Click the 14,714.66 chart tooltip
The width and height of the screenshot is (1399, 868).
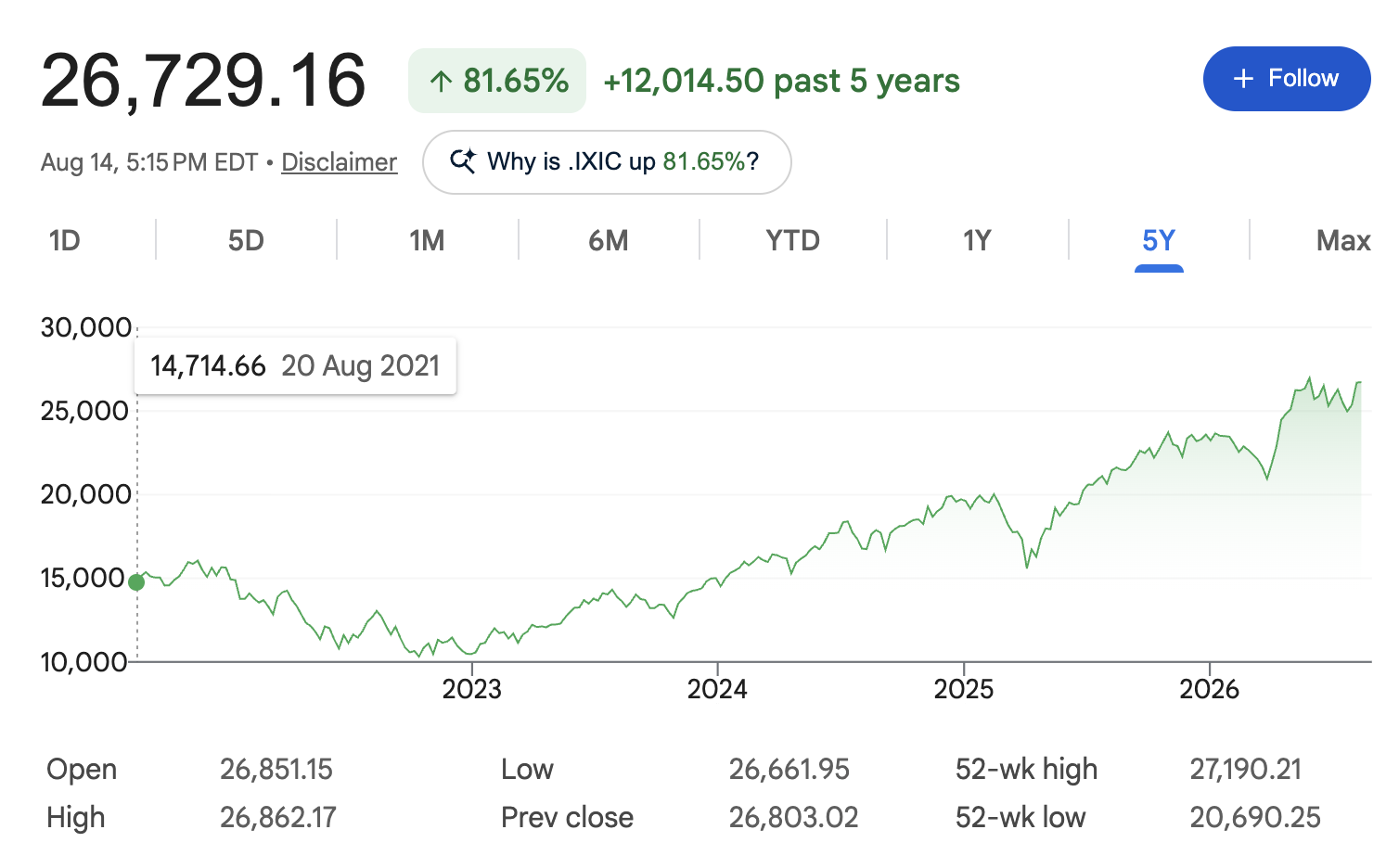click(x=295, y=366)
